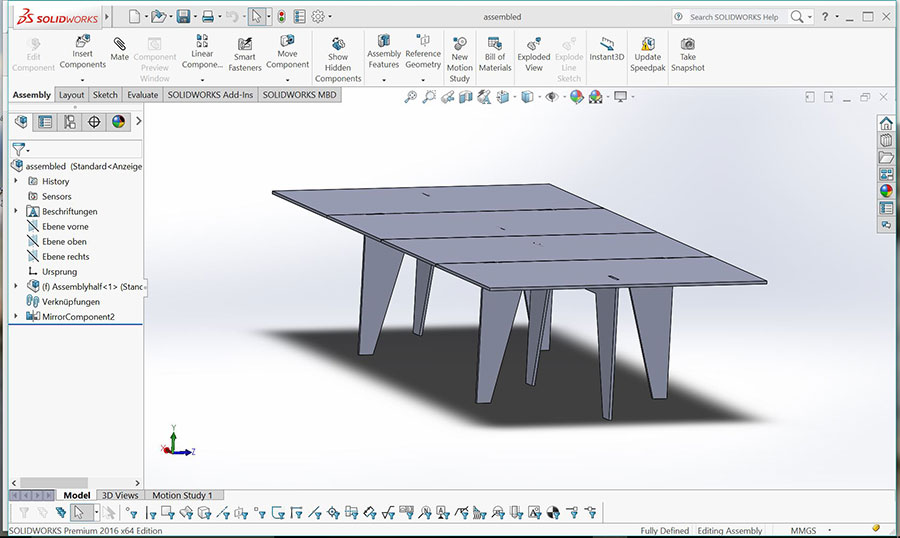
Task: Open DisplayManager color ball tab
Action: click(x=118, y=122)
